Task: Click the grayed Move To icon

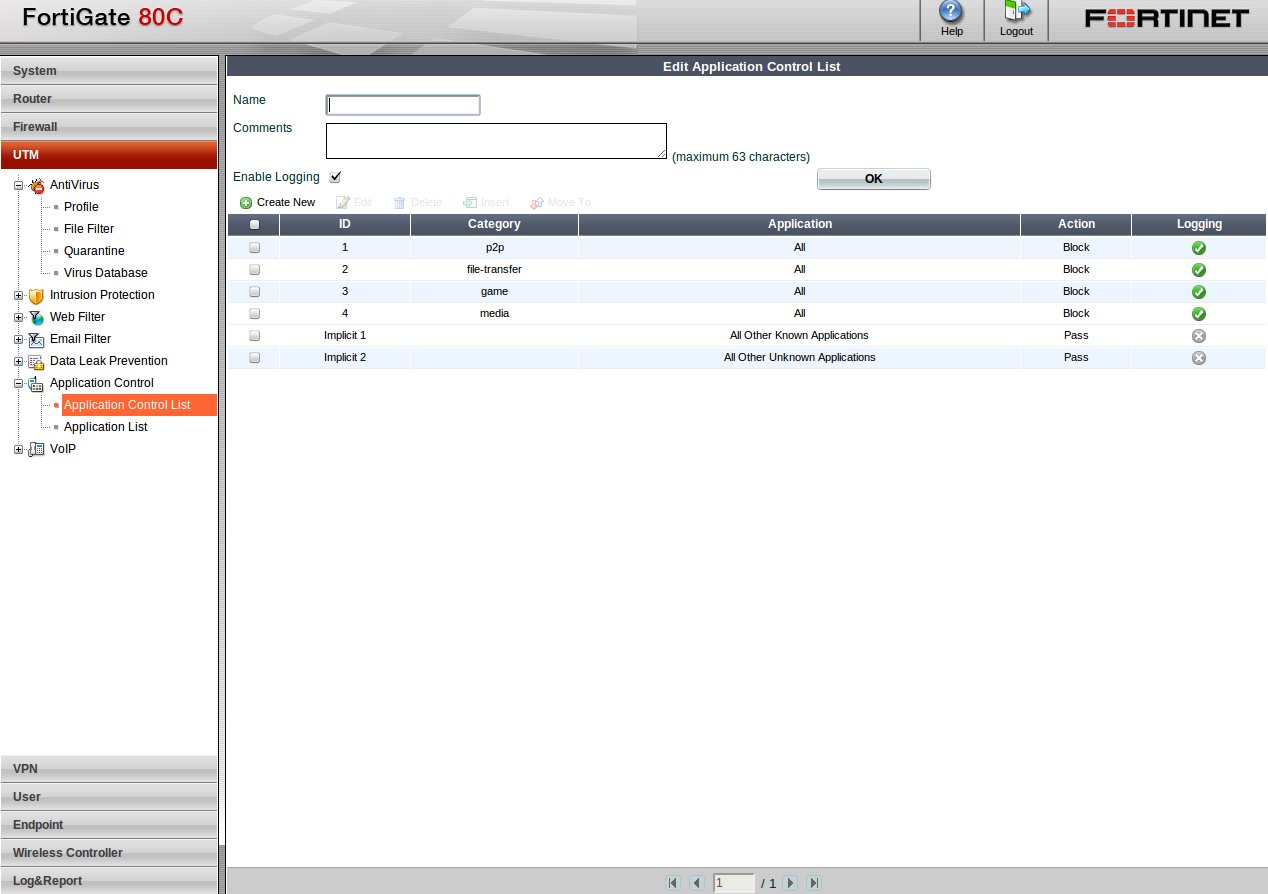Action: [x=539, y=202]
